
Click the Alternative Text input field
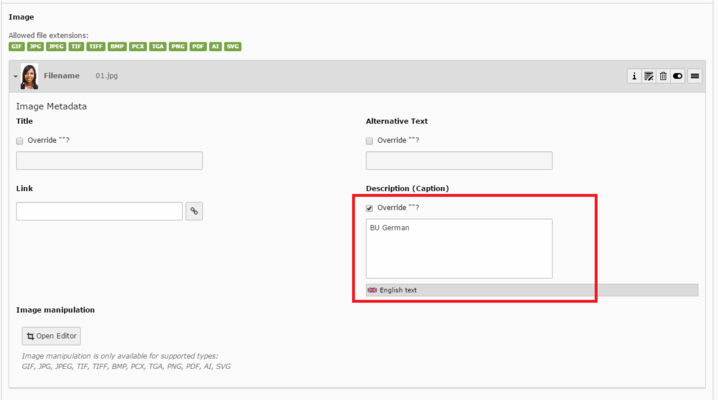tap(458, 160)
